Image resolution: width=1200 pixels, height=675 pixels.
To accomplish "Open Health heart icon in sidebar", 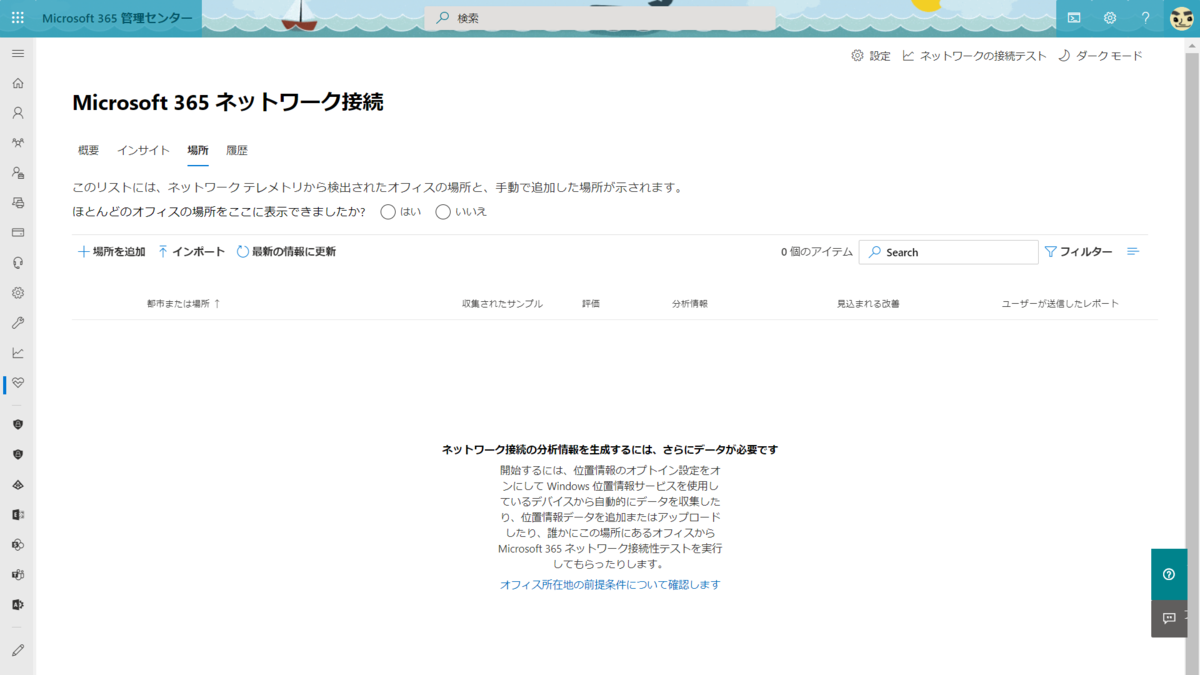I will point(18,383).
